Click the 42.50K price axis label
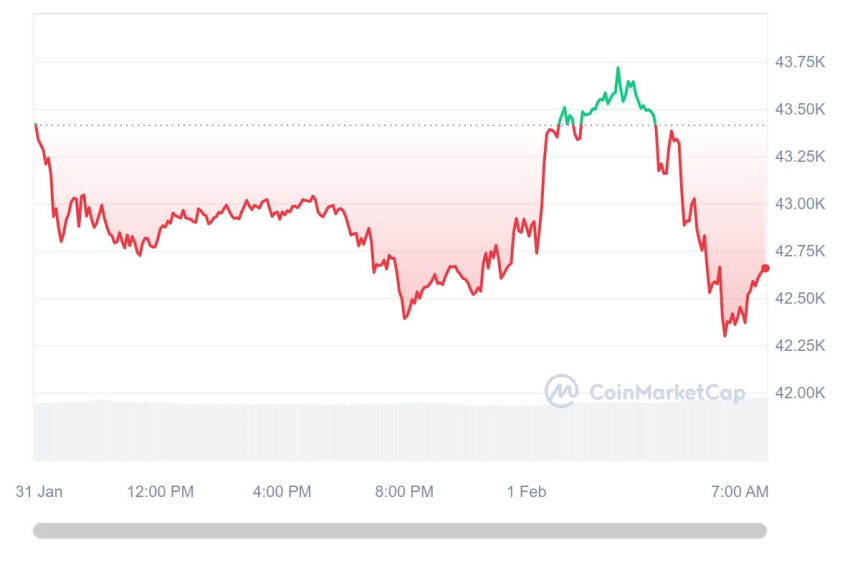This screenshot has height=573, width=860. [x=800, y=298]
